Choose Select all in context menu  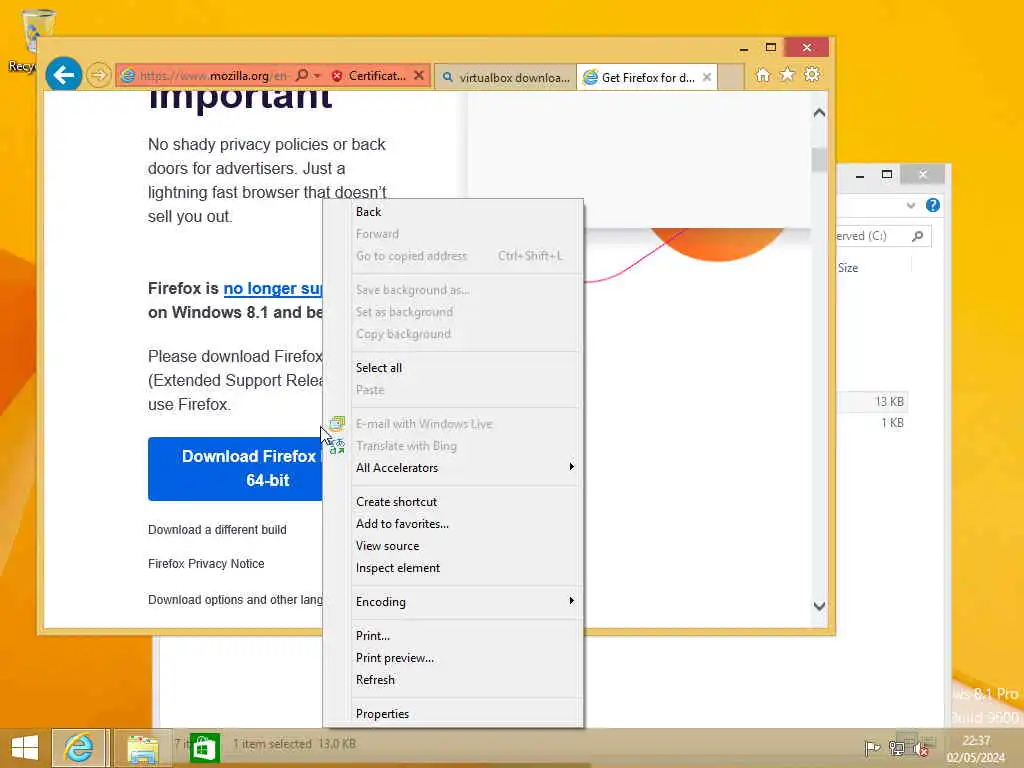[466, 368]
